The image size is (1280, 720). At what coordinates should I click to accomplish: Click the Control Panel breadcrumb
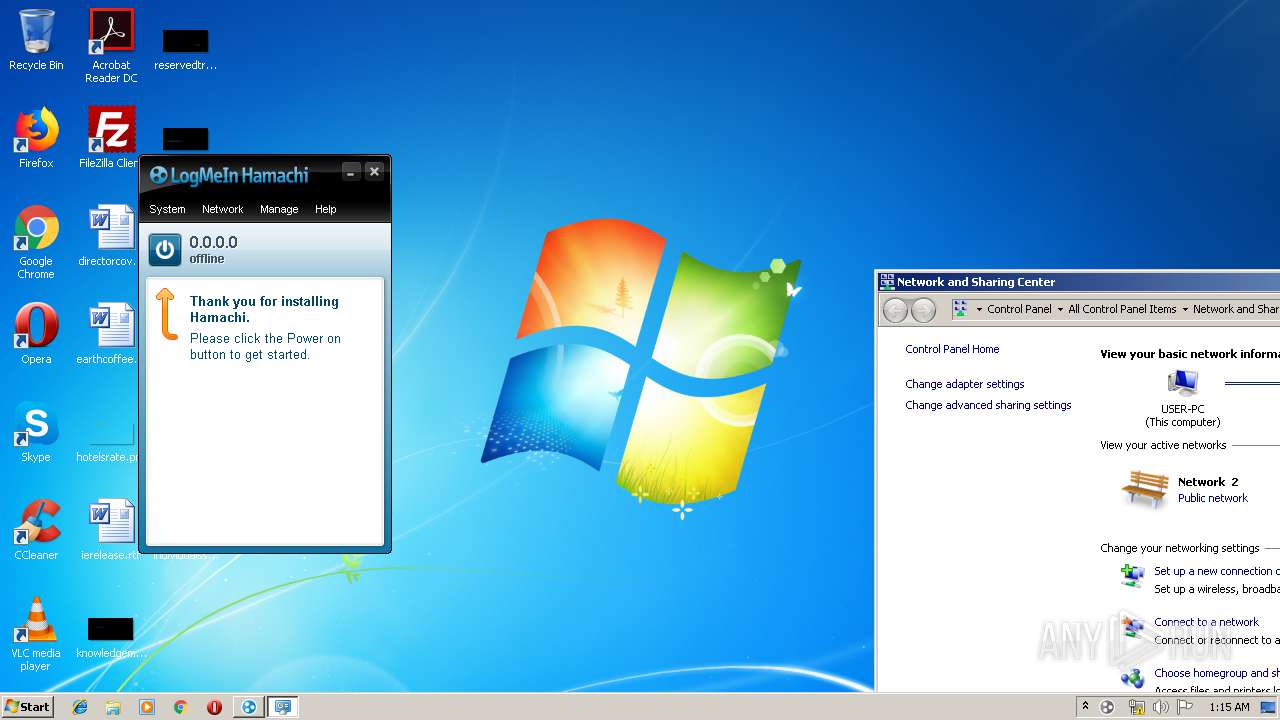click(1019, 310)
